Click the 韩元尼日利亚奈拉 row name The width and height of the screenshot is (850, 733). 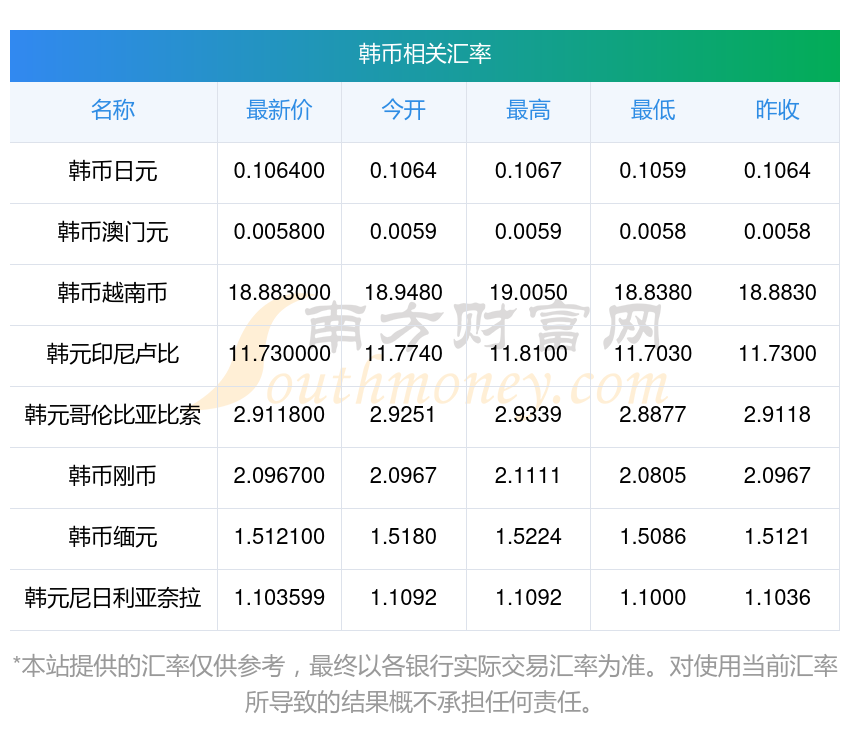tap(113, 598)
